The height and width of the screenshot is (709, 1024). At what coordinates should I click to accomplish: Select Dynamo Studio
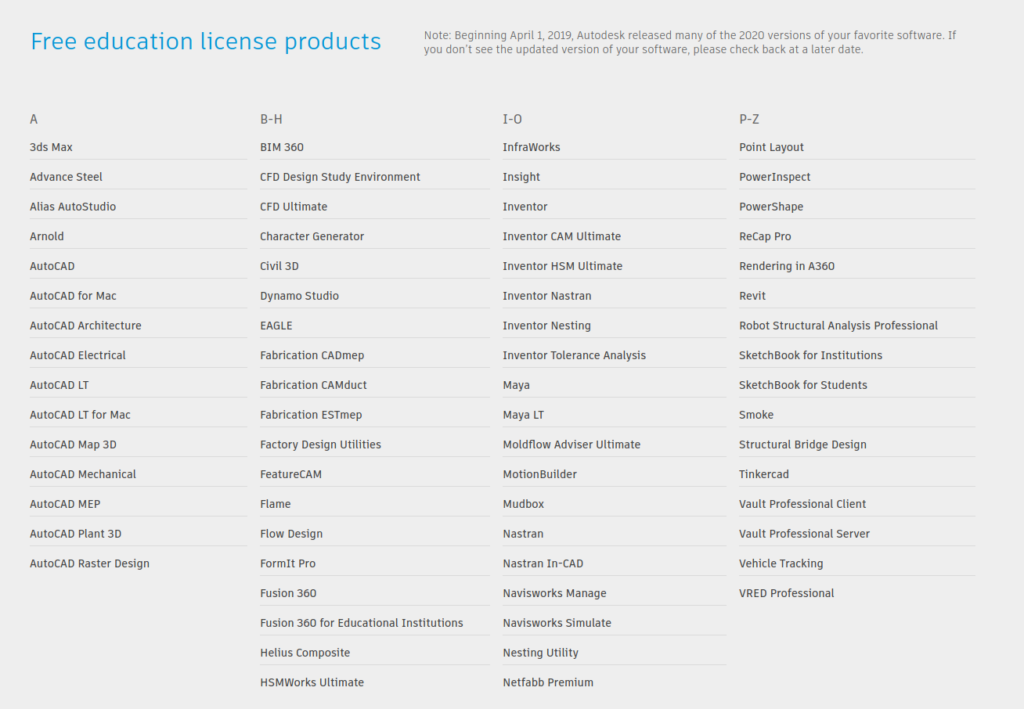[299, 296]
